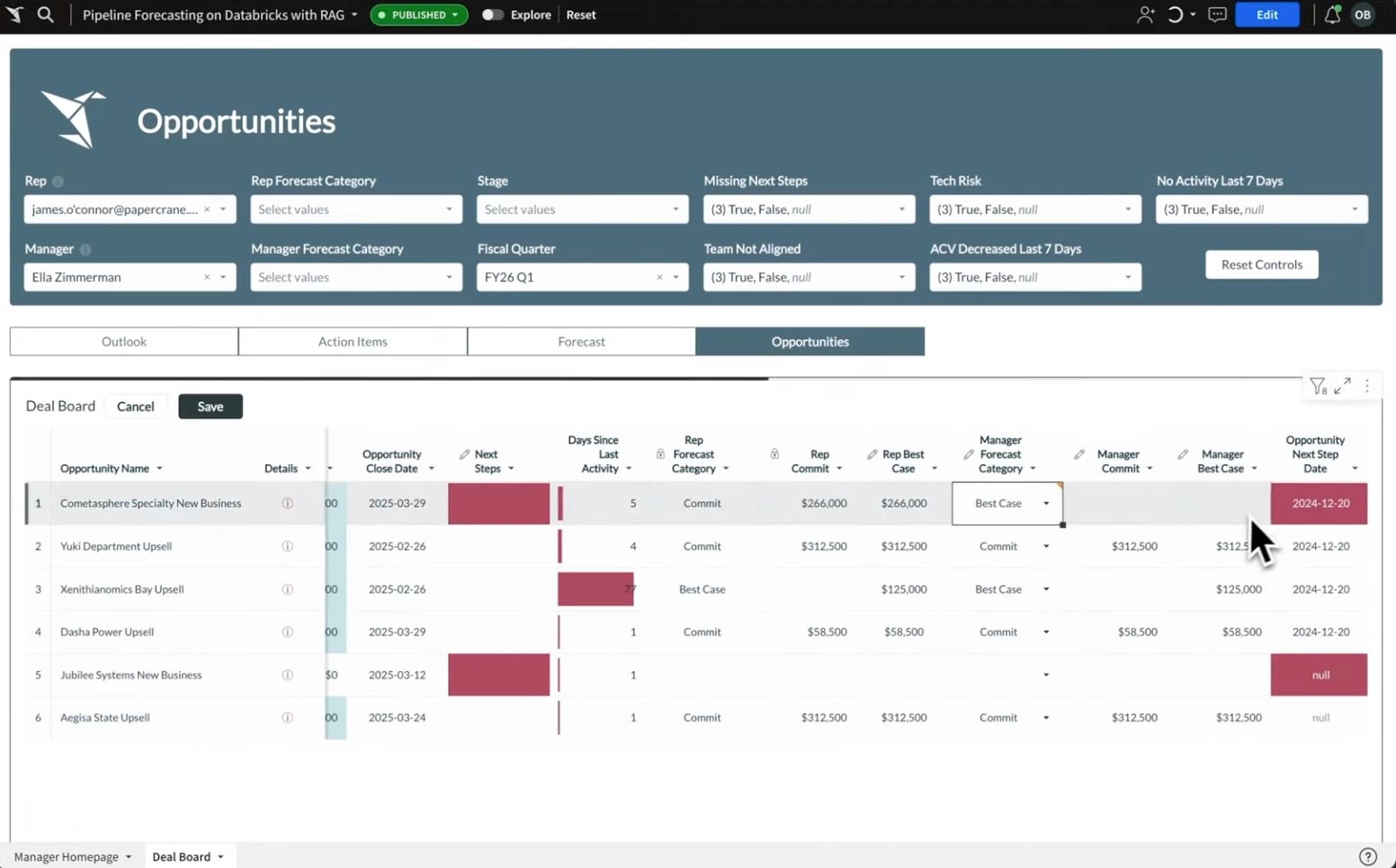Open Manager Forecast Category dropdown for Dasha Power Upsell

tap(1045, 632)
